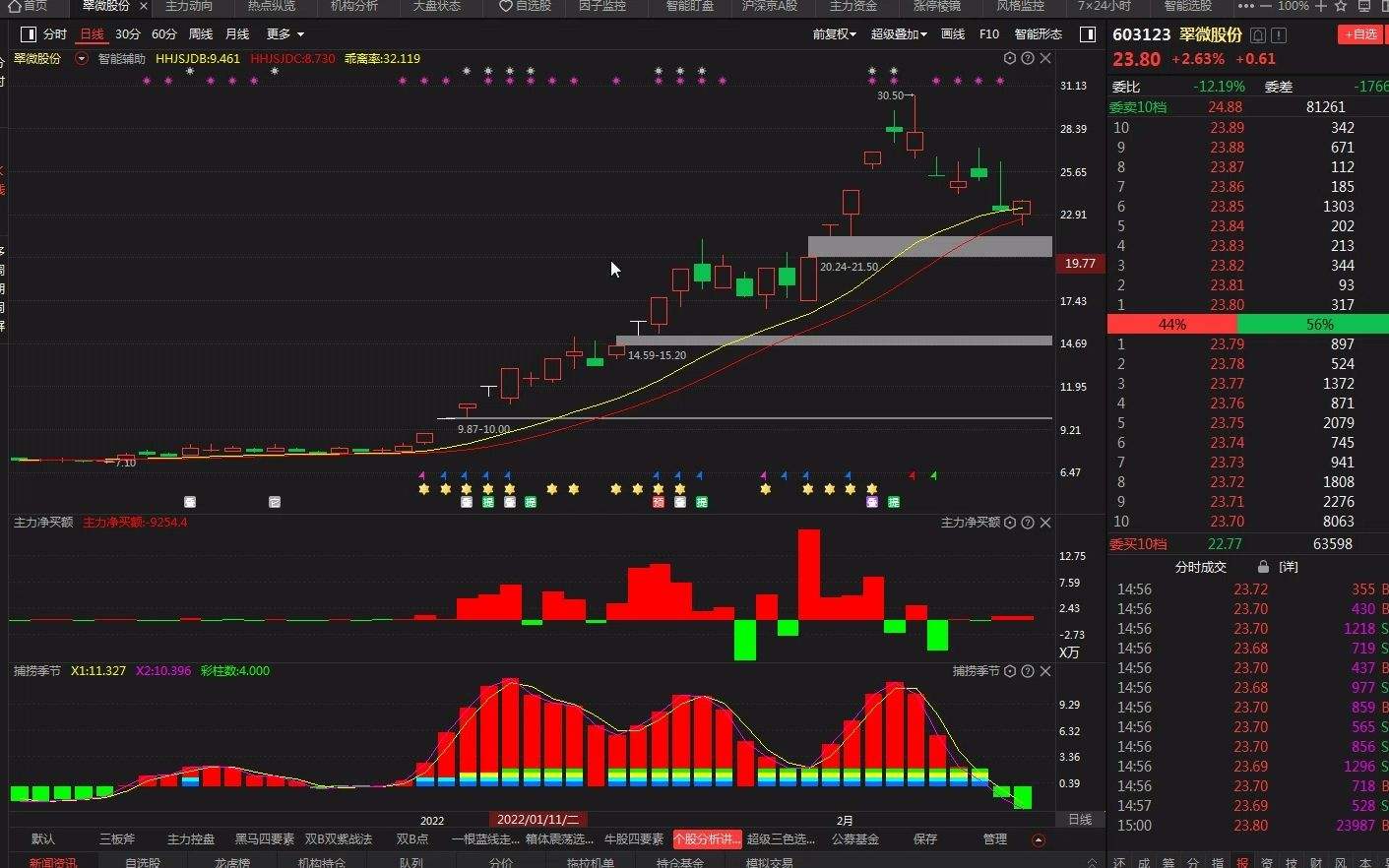The image size is (1389, 868).
Task: Open the 前复权 dropdown
Action: point(835,34)
